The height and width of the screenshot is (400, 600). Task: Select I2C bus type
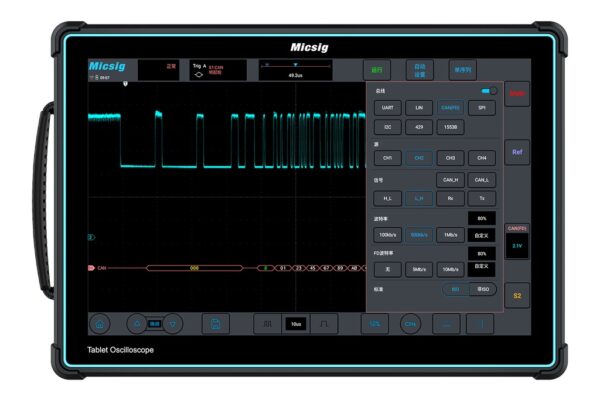click(388, 127)
